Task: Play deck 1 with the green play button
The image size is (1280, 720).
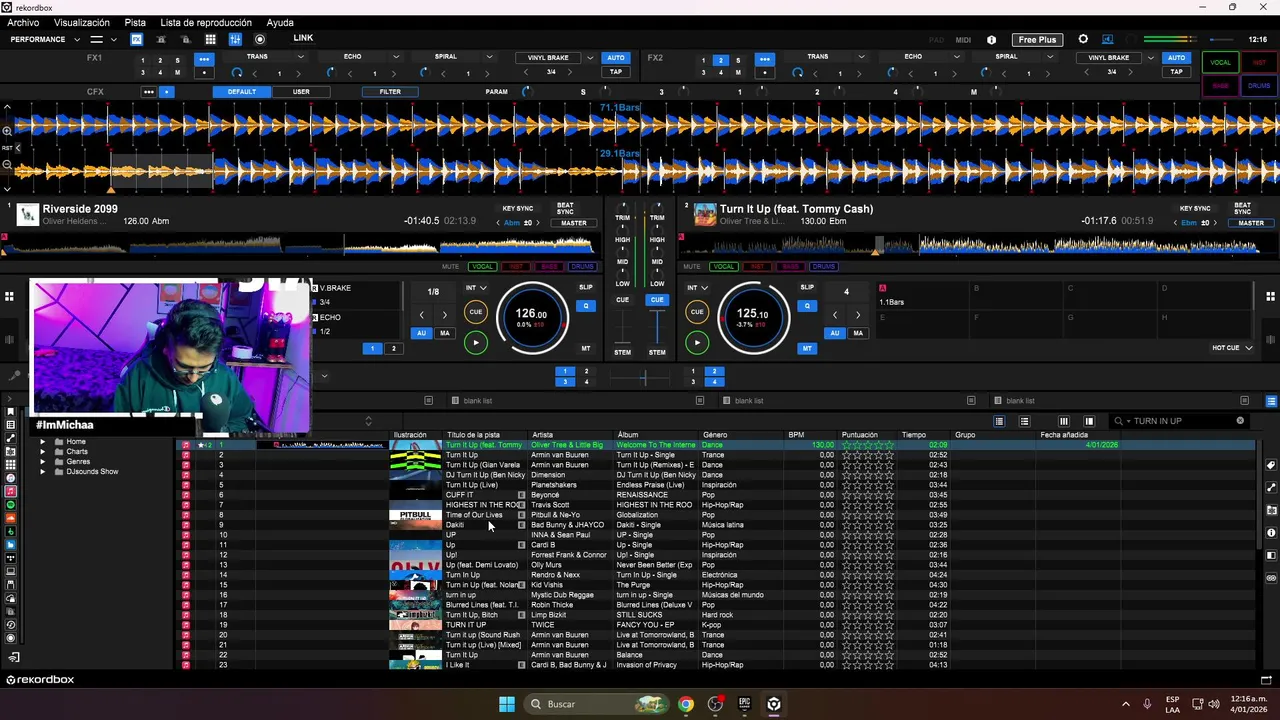Action: click(476, 342)
